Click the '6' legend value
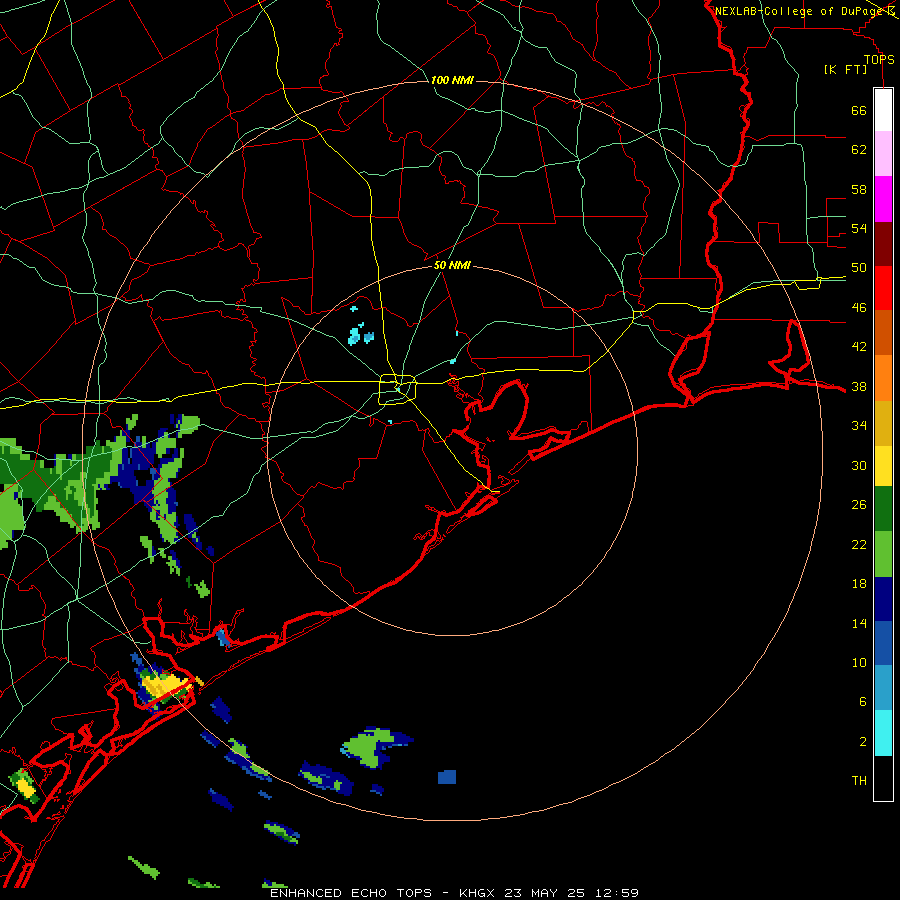 coord(863,702)
